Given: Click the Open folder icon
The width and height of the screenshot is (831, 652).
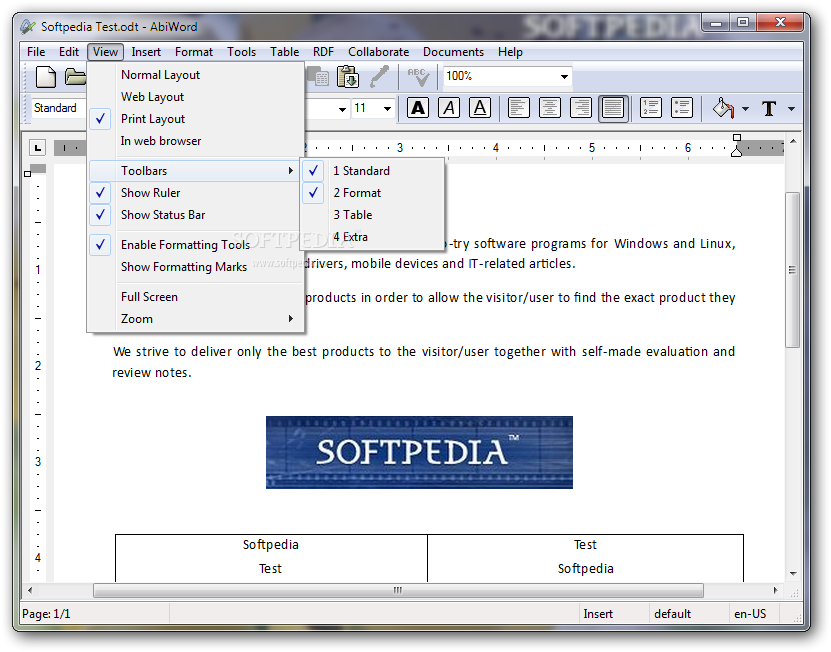Looking at the screenshot, I should click(75, 77).
